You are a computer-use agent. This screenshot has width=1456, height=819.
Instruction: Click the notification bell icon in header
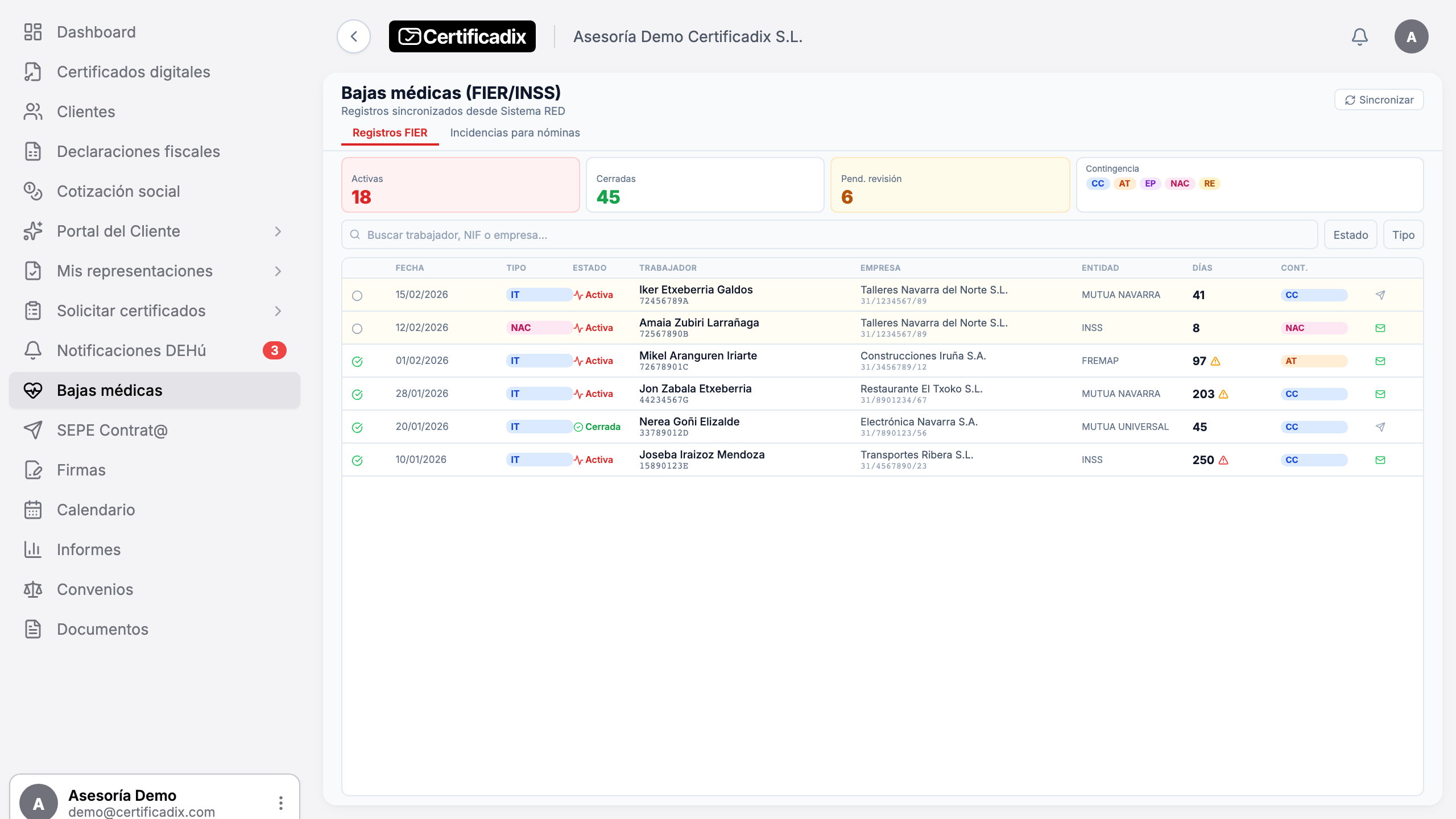pyautogui.click(x=1359, y=37)
